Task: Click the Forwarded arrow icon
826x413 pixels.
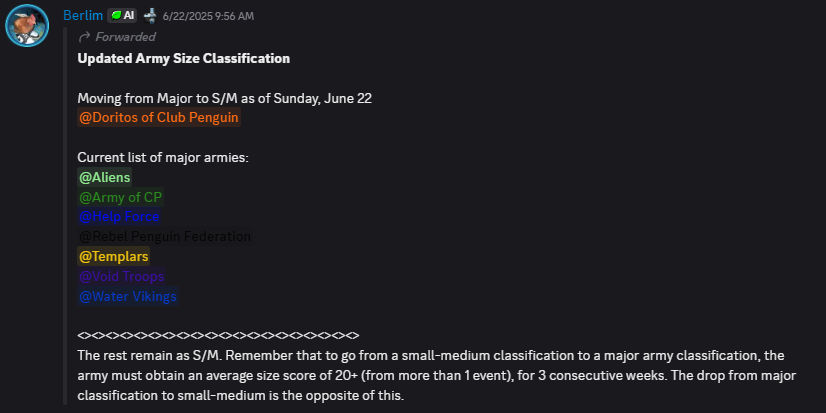Action: 84,37
